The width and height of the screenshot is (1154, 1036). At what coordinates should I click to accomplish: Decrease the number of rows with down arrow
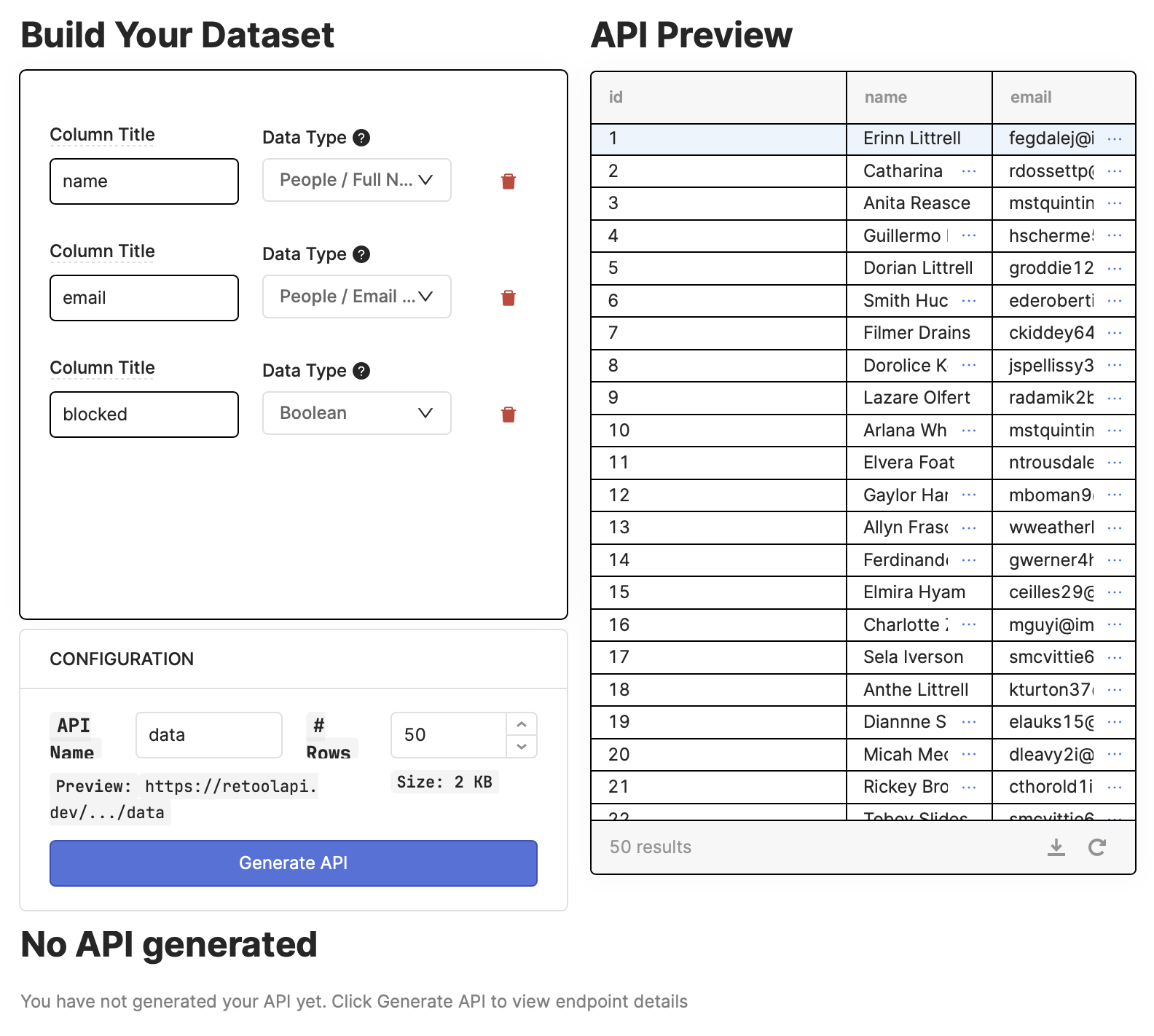pos(522,746)
